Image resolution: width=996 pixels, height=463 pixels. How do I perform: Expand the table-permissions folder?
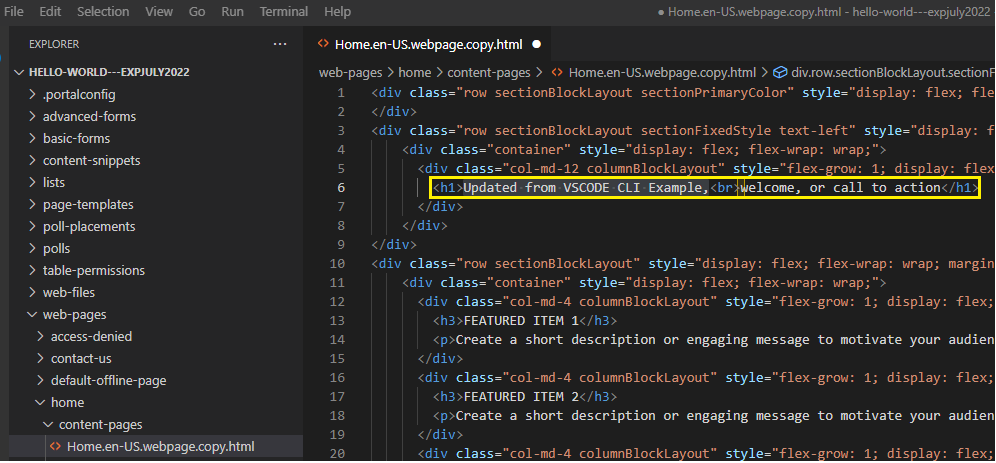click(x=93, y=270)
